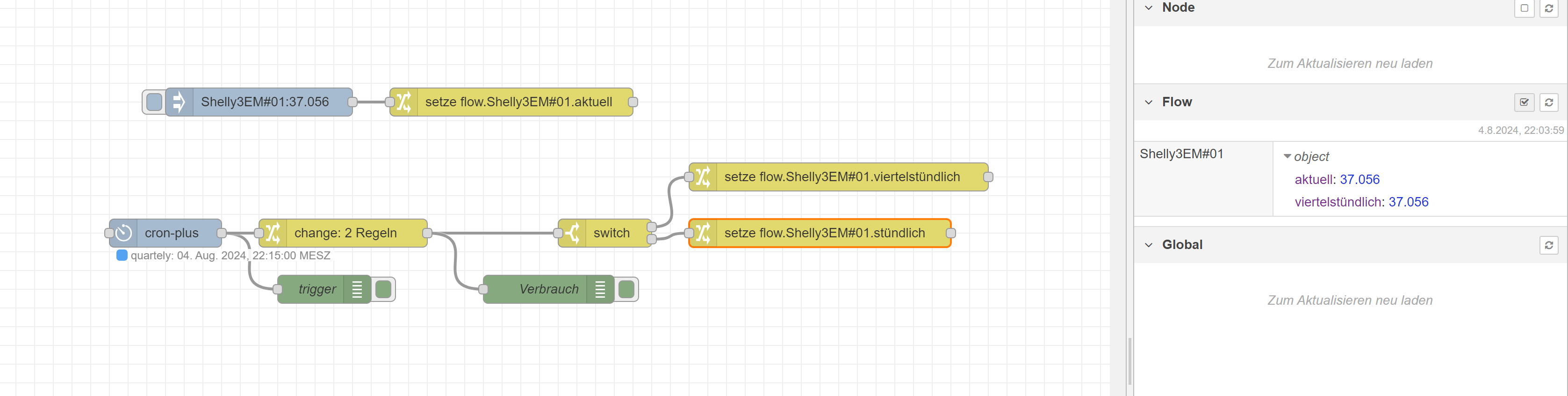Click the 'Node' section heading
Image resolution: width=1568 pixels, height=396 pixels.
[x=1178, y=8]
